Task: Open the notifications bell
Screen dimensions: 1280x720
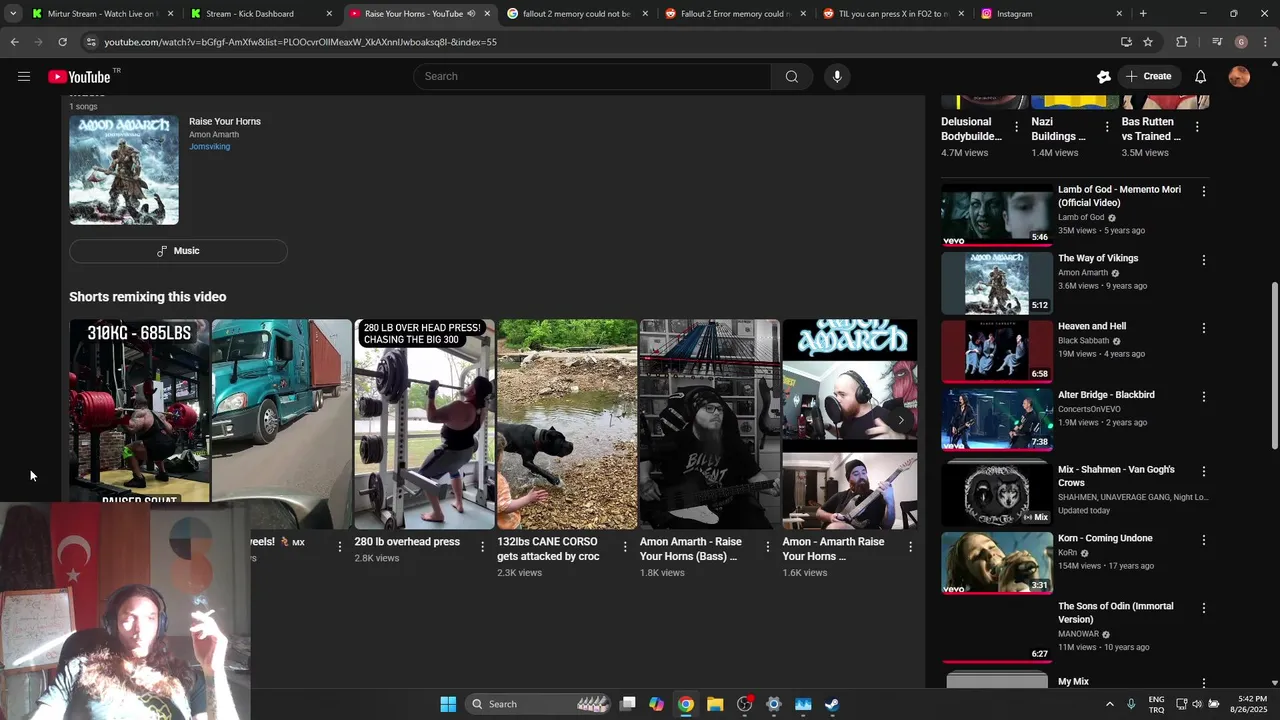Action: pos(1200,76)
